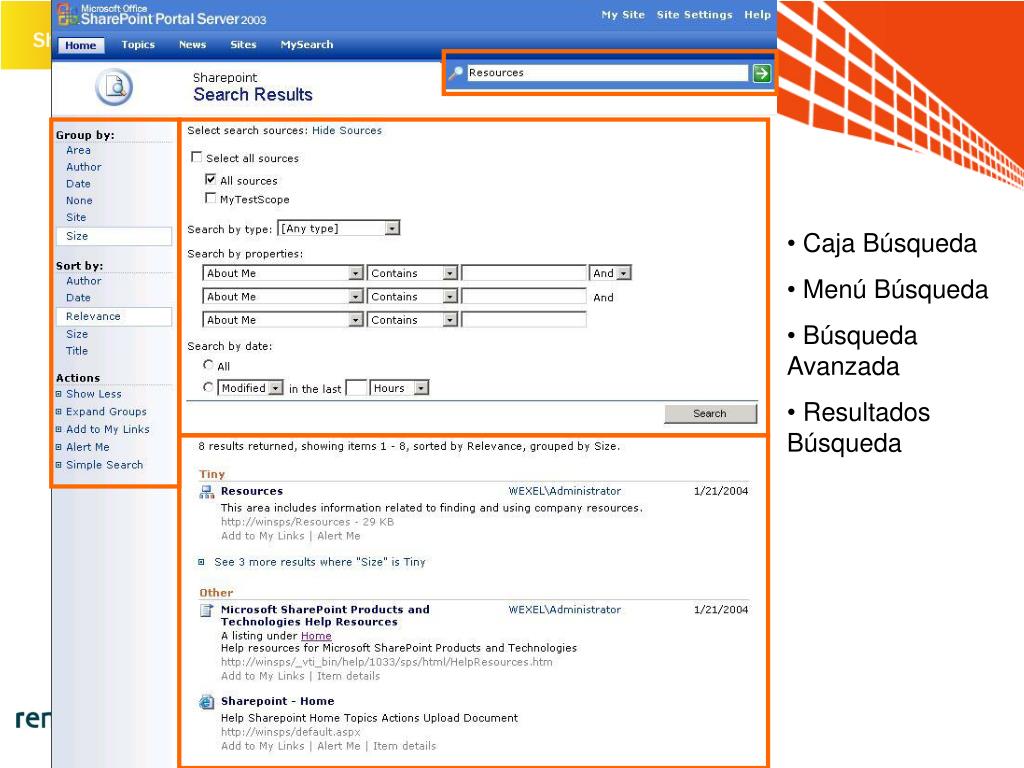This screenshot has width=1024, height=768.
Task: Sort results by Date
Action: [x=78, y=298]
